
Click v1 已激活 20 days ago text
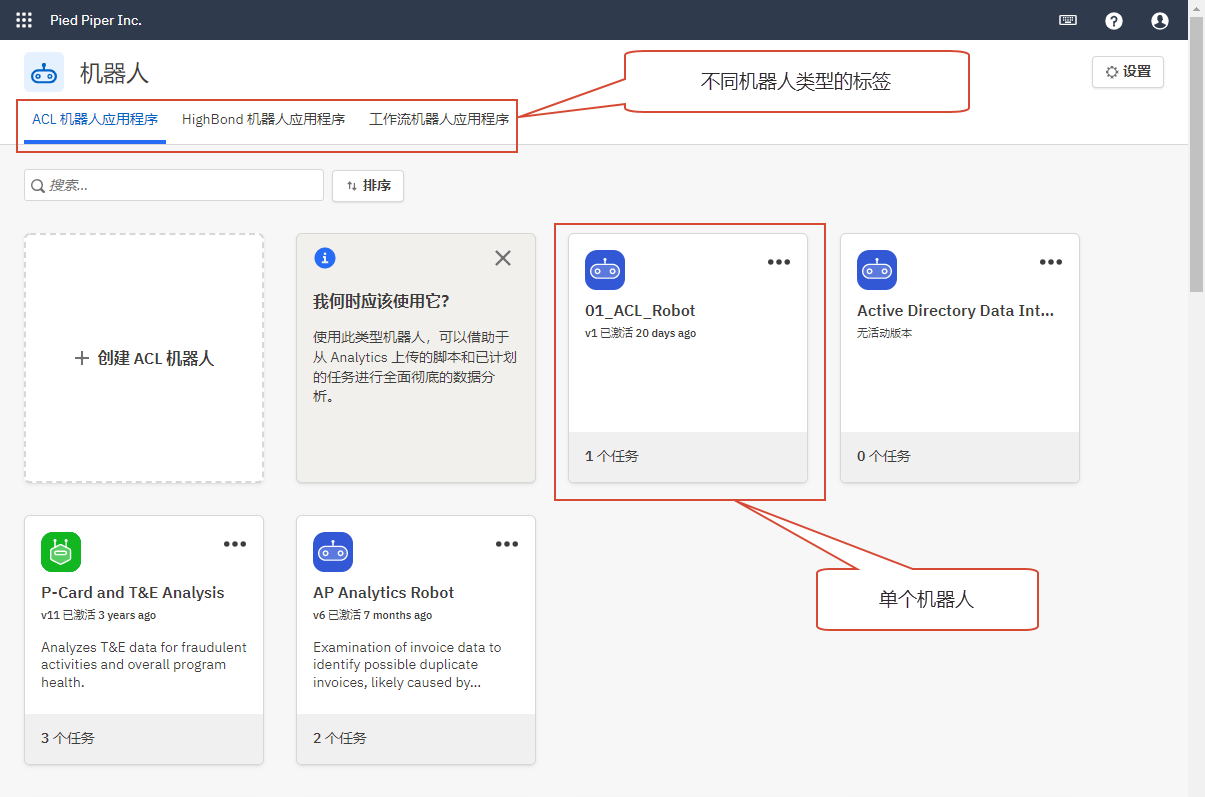pyautogui.click(x=640, y=333)
